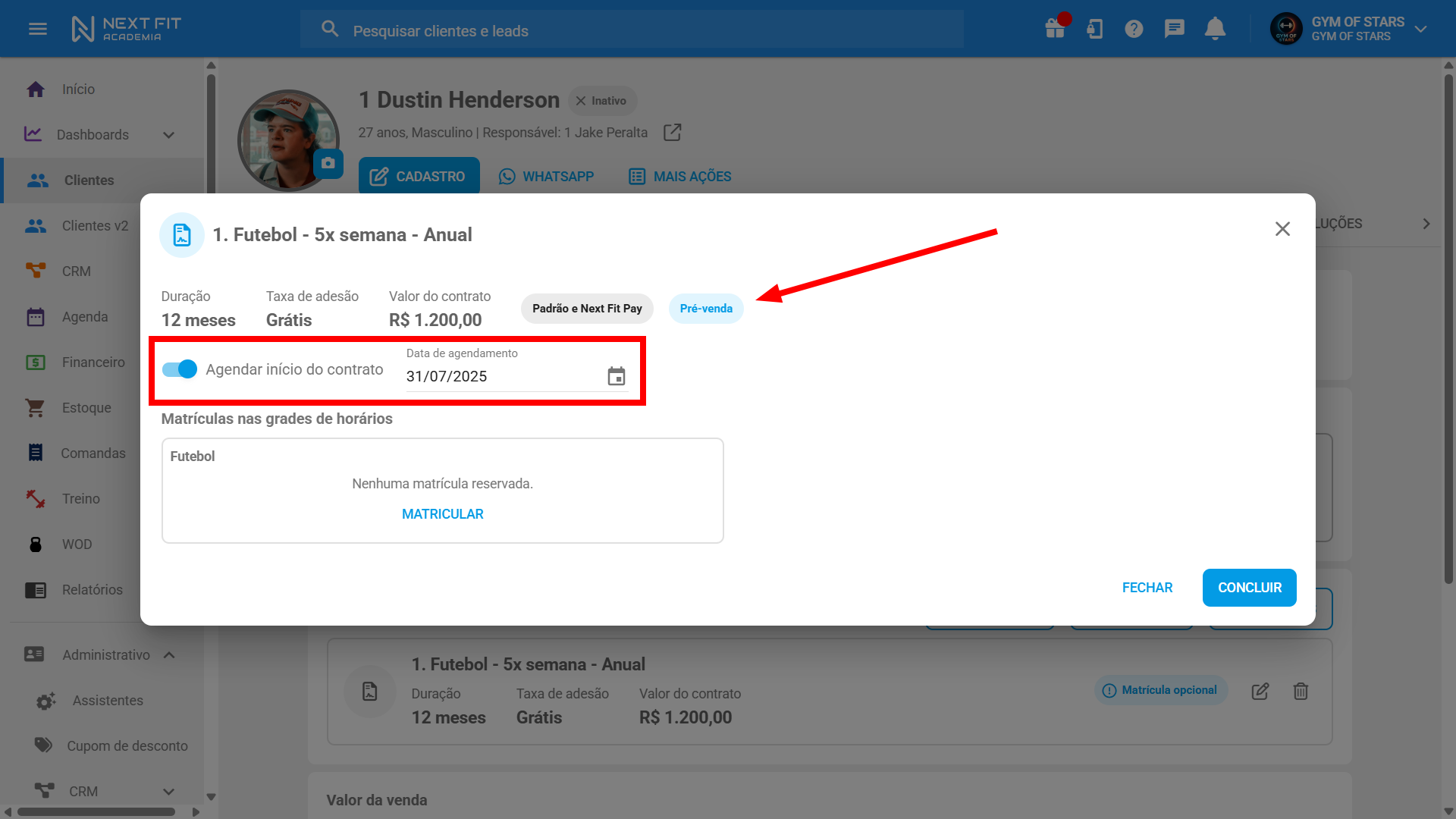Open the hamburger menu icon
Image resolution: width=1456 pixels, height=819 pixels.
(x=38, y=29)
